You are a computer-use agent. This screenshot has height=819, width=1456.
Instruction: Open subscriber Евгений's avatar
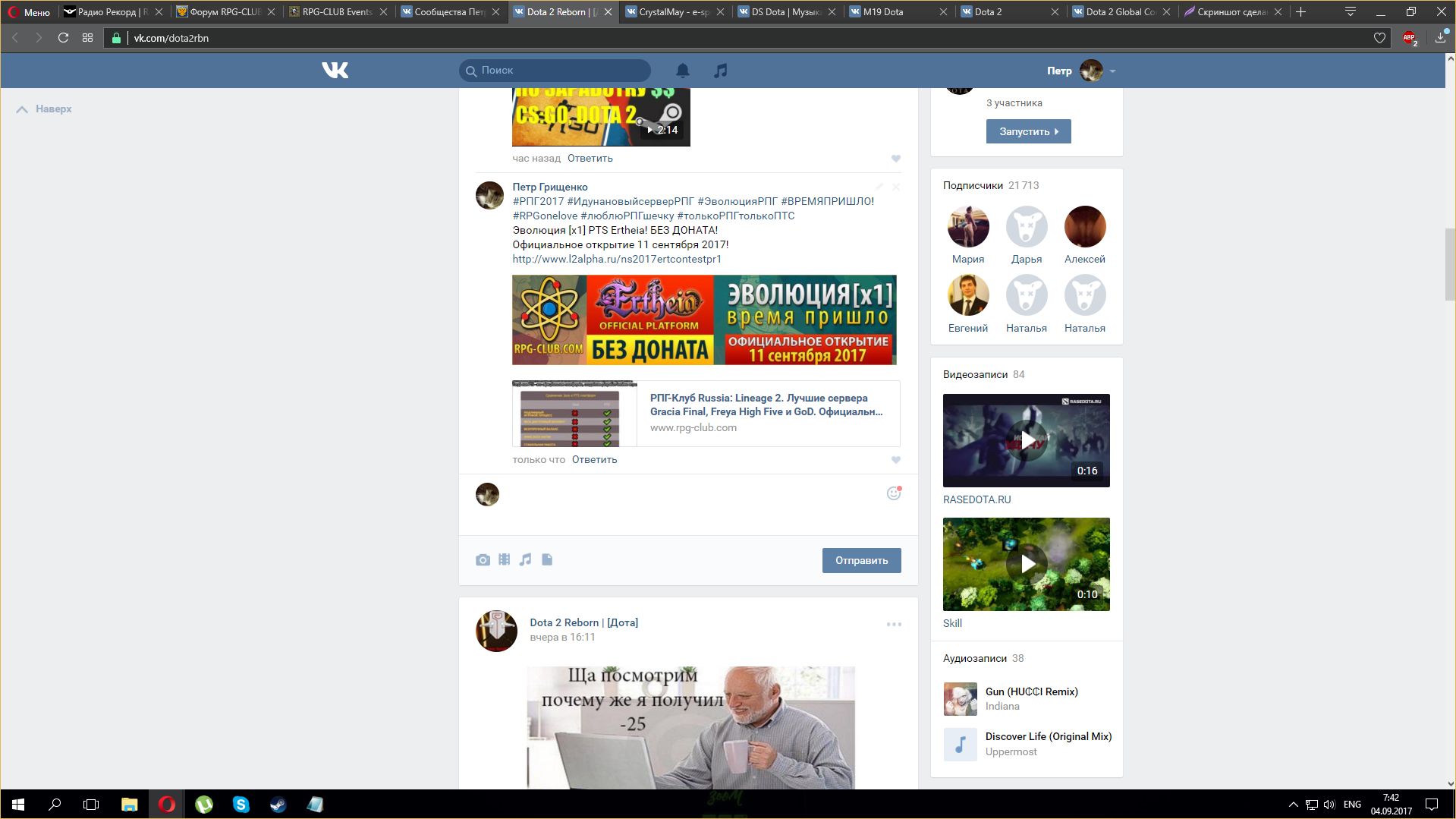click(968, 295)
